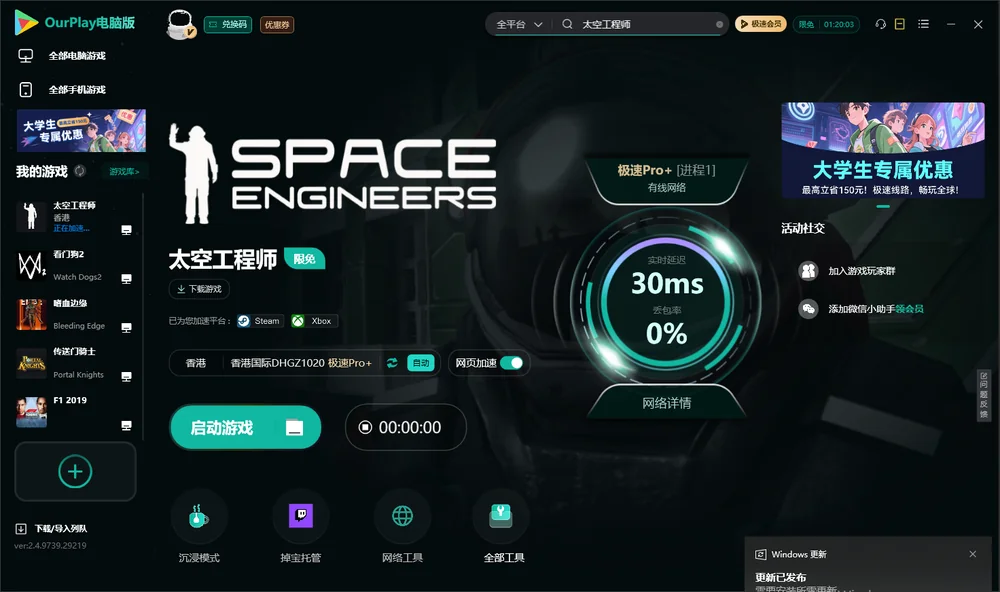The width and height of the screenshot is (1000, 592).
Task: Close the Windows 更新 notification
Action: pos(973,554)
